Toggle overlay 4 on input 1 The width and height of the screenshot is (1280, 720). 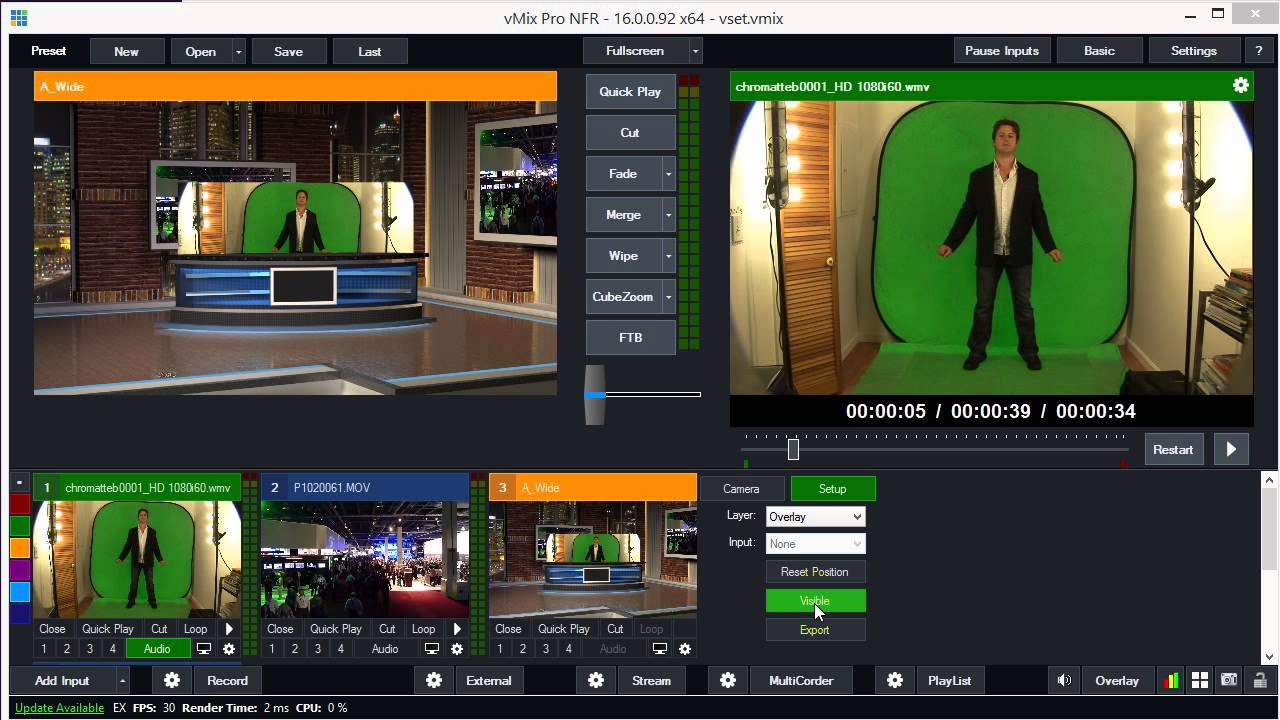[113, 649]
